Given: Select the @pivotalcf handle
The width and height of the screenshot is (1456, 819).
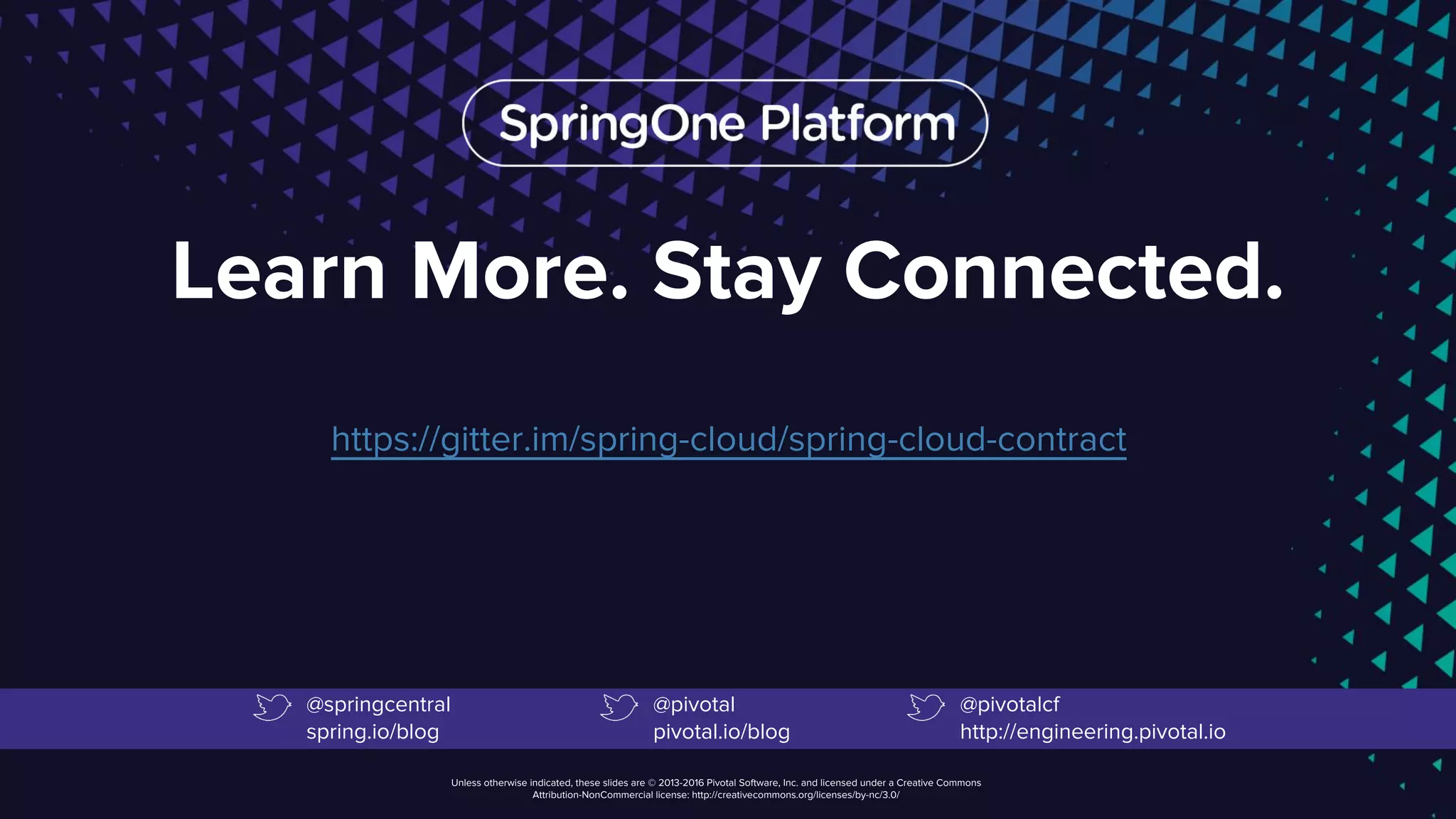Looking at the screenshot, I should click(x=1010, y=705).
